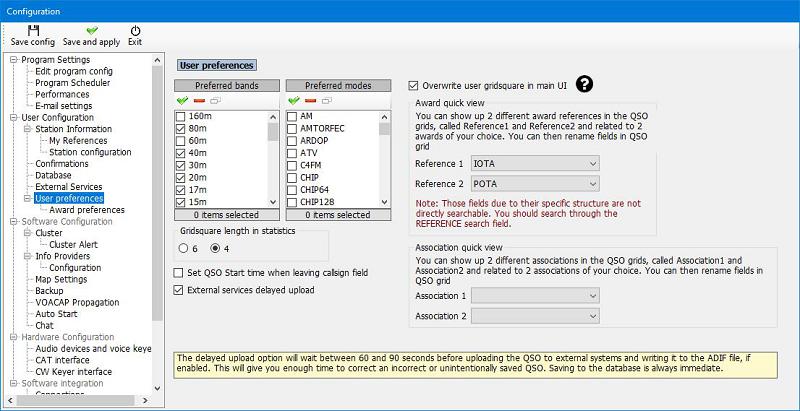Open the Association 1 dropdown
The height and width of the screenshot is (411, 800).
(x=535, y=296)
